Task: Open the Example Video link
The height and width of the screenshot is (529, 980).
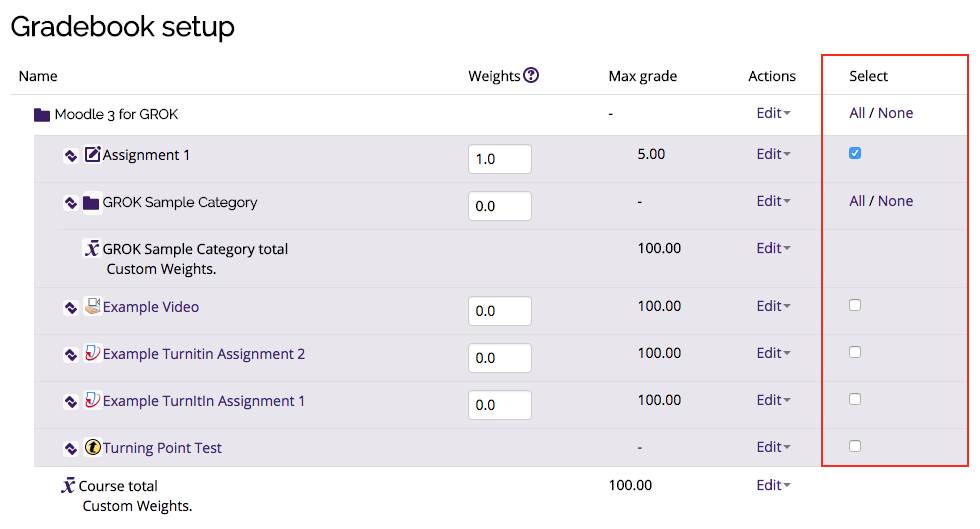Action: (x=151, y=307)
